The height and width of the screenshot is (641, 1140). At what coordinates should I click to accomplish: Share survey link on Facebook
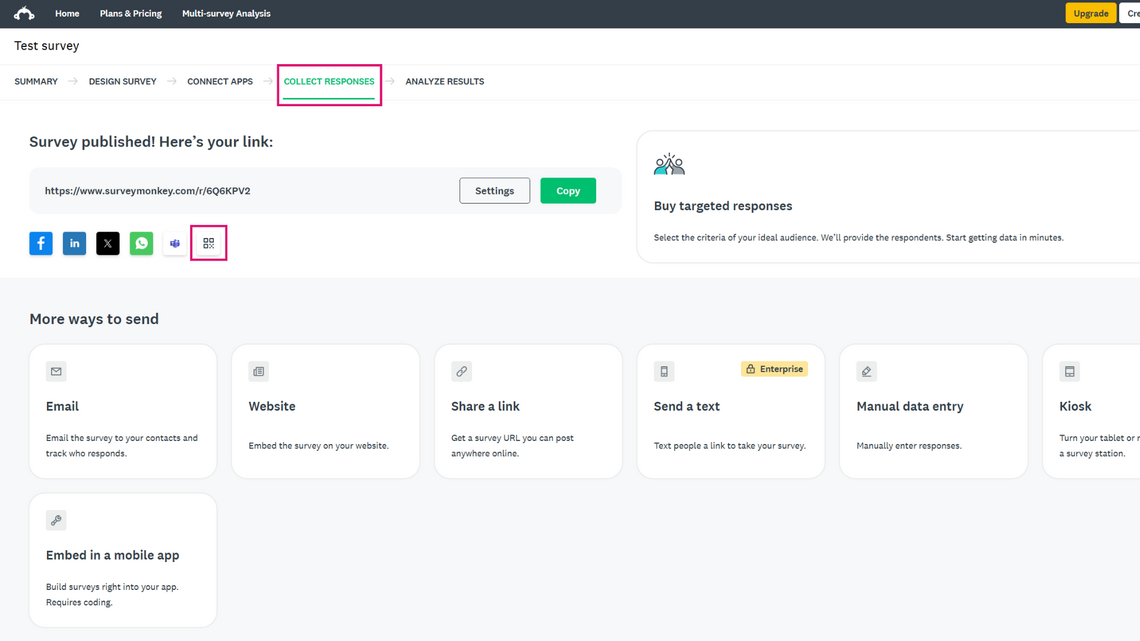click(41, 243)
